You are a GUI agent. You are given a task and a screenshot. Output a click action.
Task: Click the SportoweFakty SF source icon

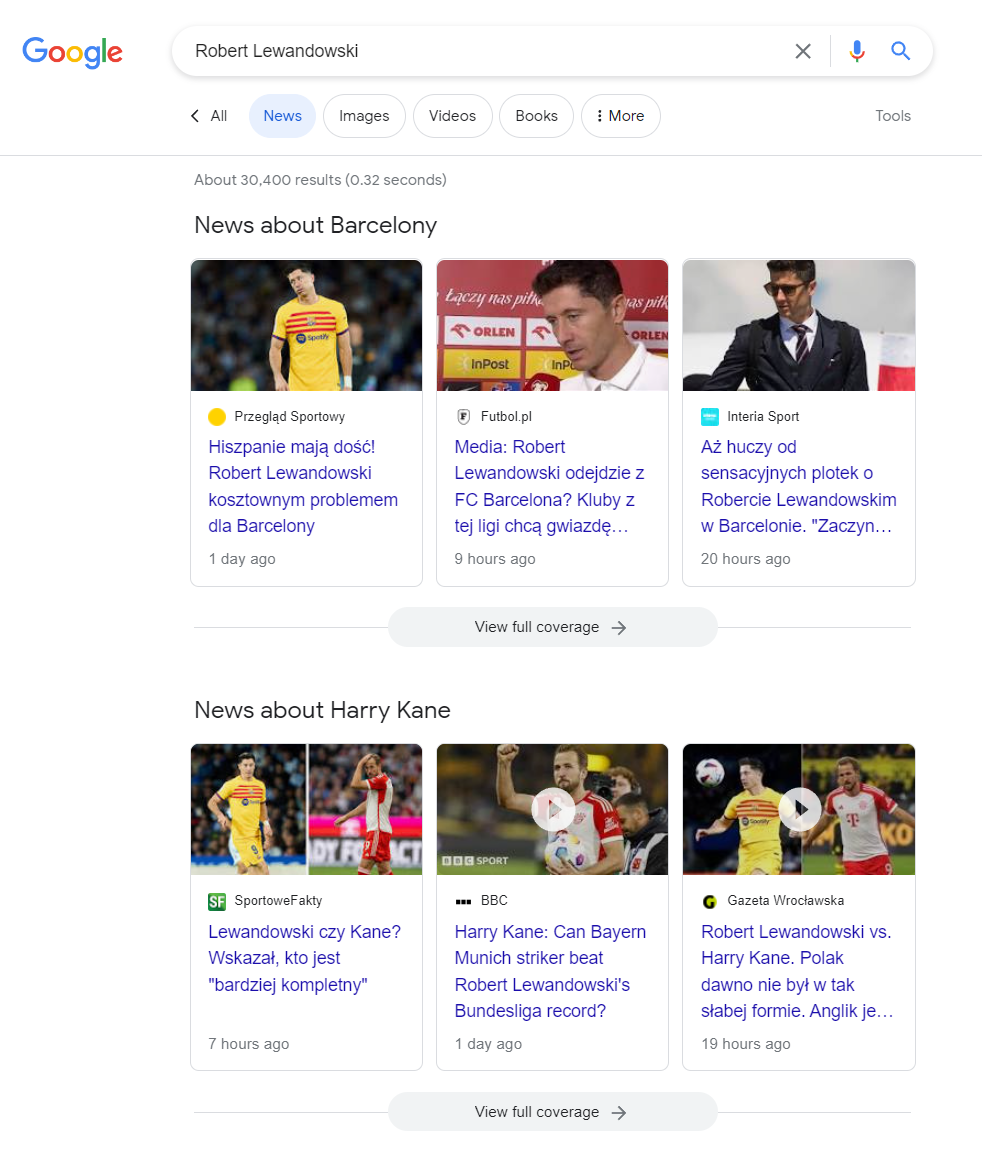point(217,902)
